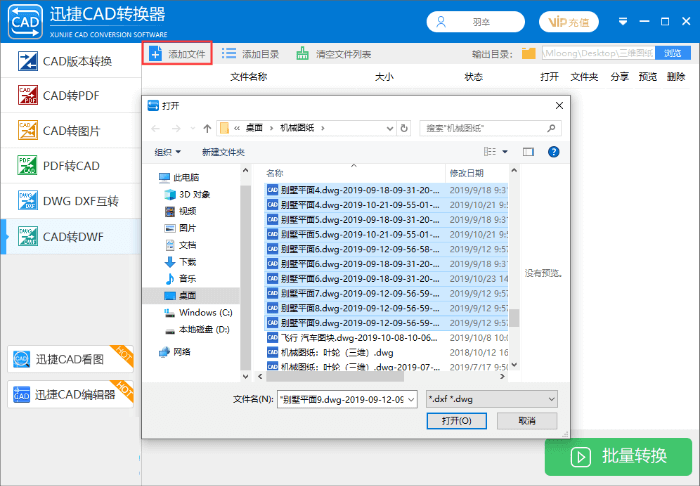Select 下载 in folder tree

pos(181,262)
